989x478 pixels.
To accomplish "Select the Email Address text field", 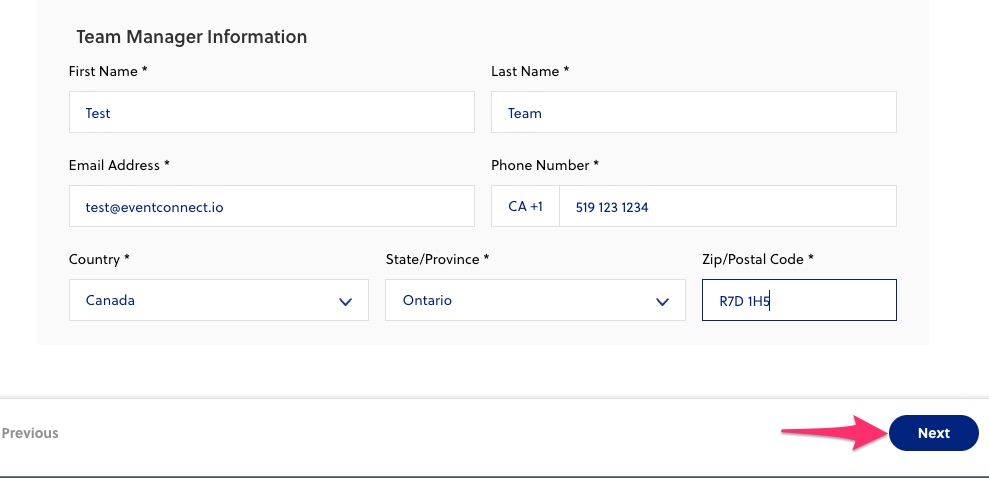I will click(x=271, y=207).
